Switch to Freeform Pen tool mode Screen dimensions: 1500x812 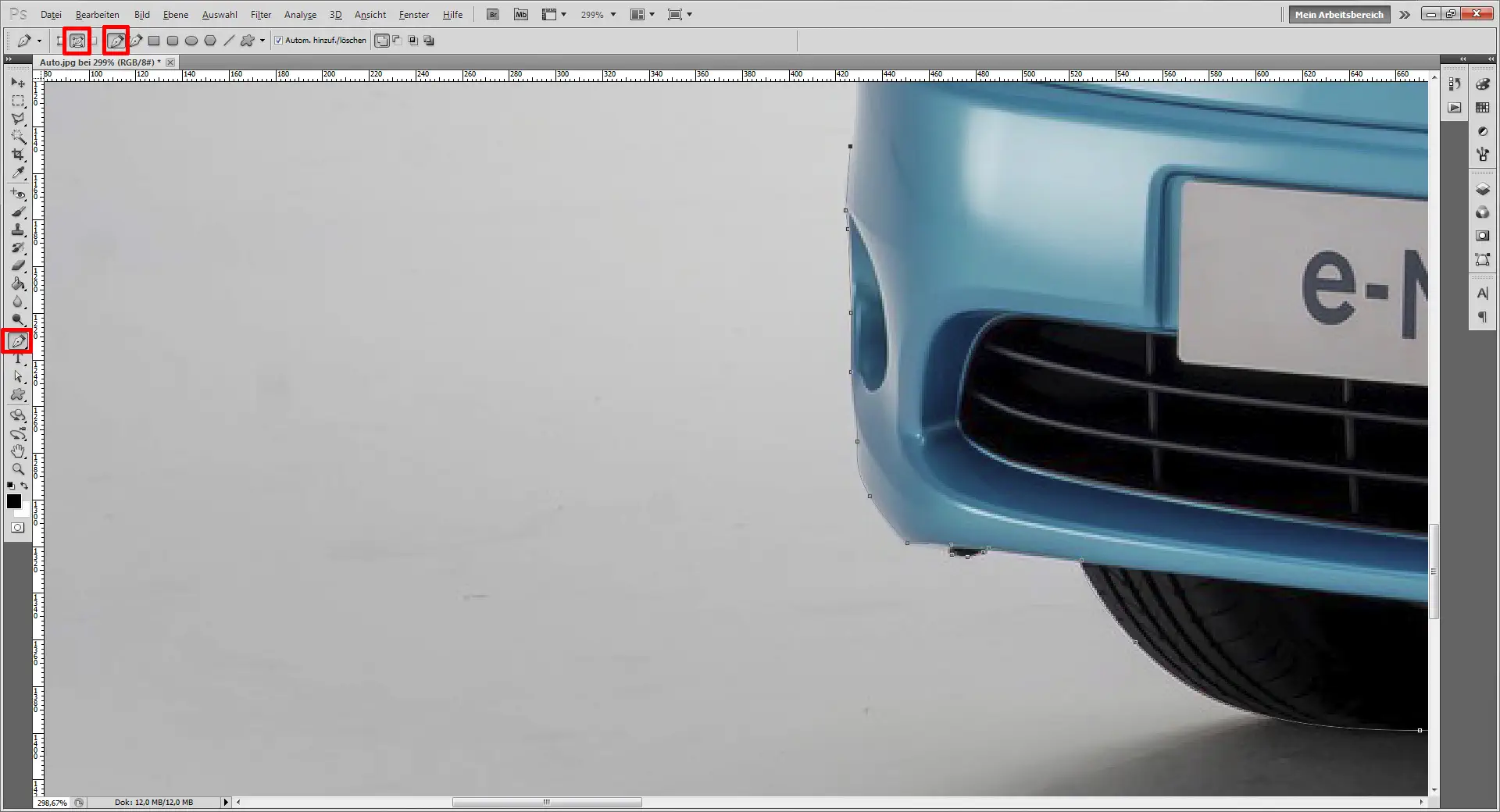[135, 41]
